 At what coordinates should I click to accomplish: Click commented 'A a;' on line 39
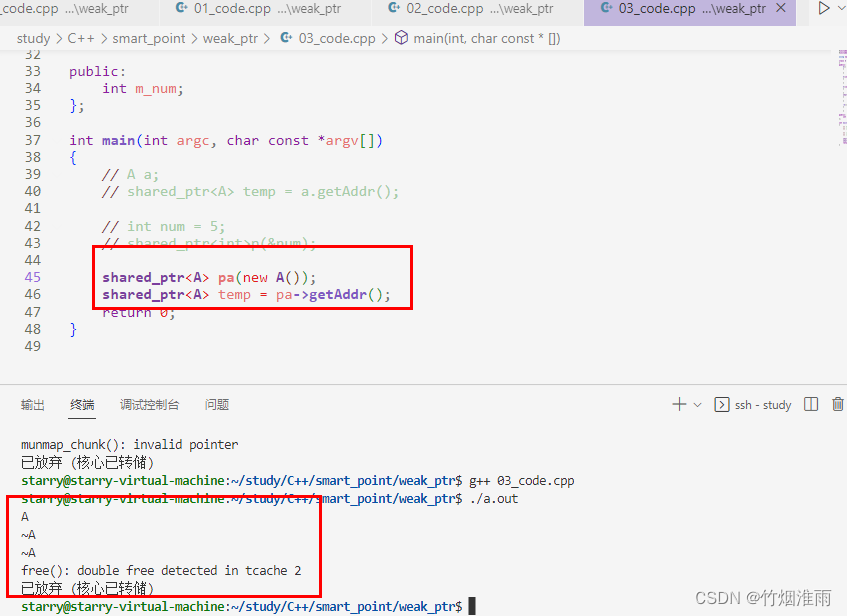pyautogui.click(x=143, y=175)
